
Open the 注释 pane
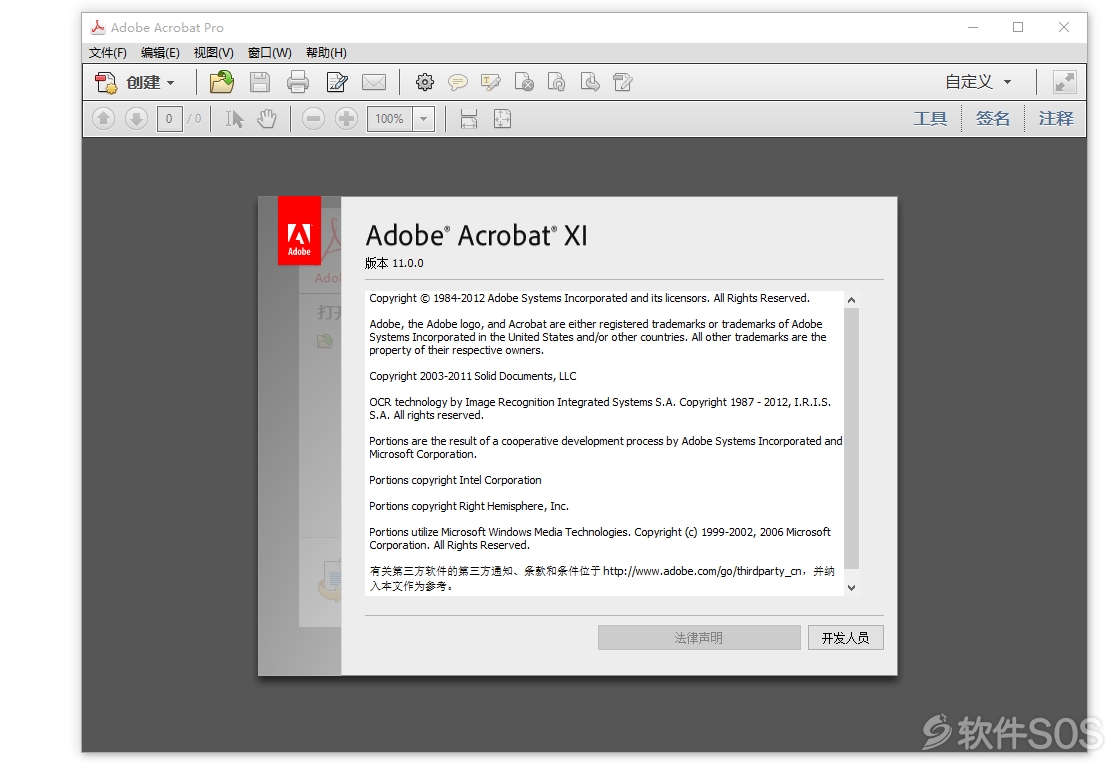tap(1056, 119)
